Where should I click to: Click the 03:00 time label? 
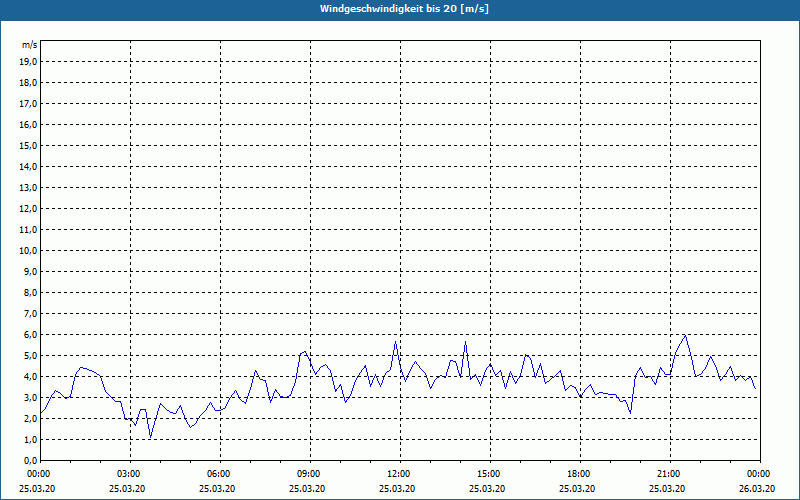pyautogui.click(x=131, y=474)
